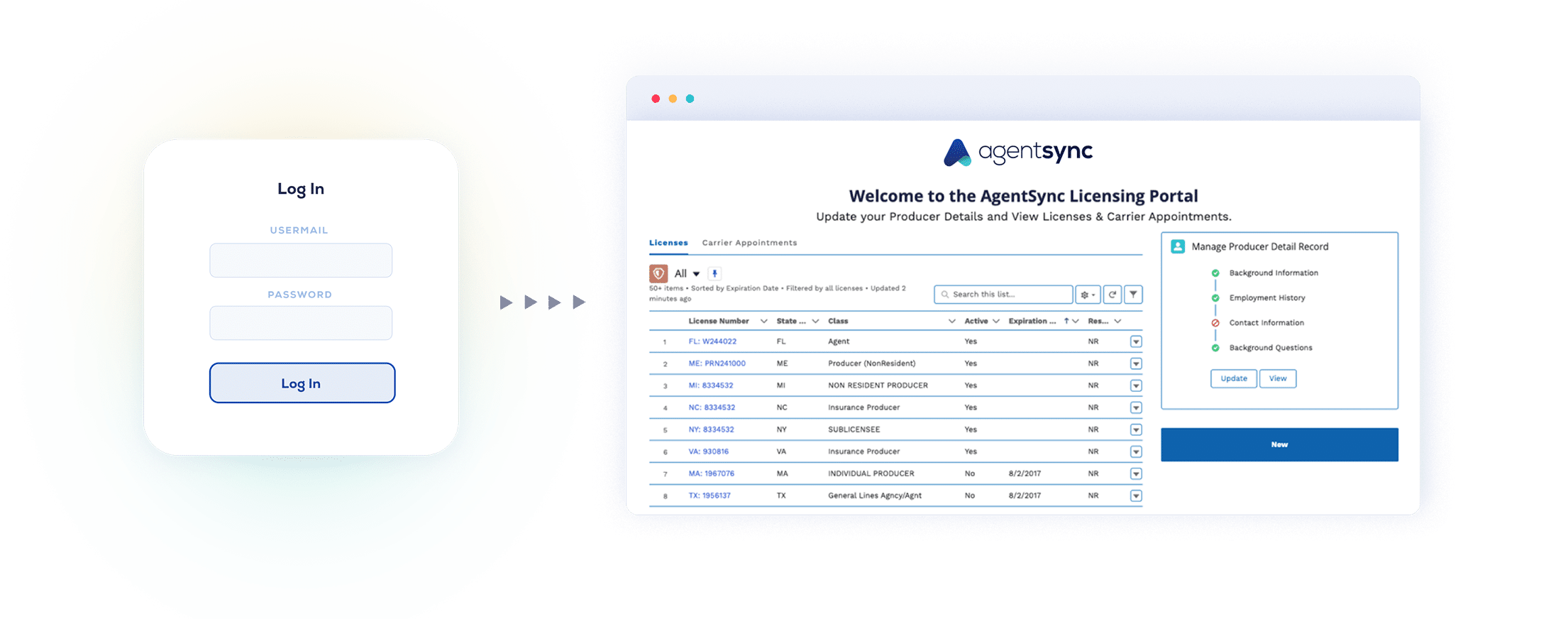The width and height of the screenshot is (1568, 619).
Task: Click "Insurance Producer" in the VA row
Action: pyautogui.click(x=863, y=451)
